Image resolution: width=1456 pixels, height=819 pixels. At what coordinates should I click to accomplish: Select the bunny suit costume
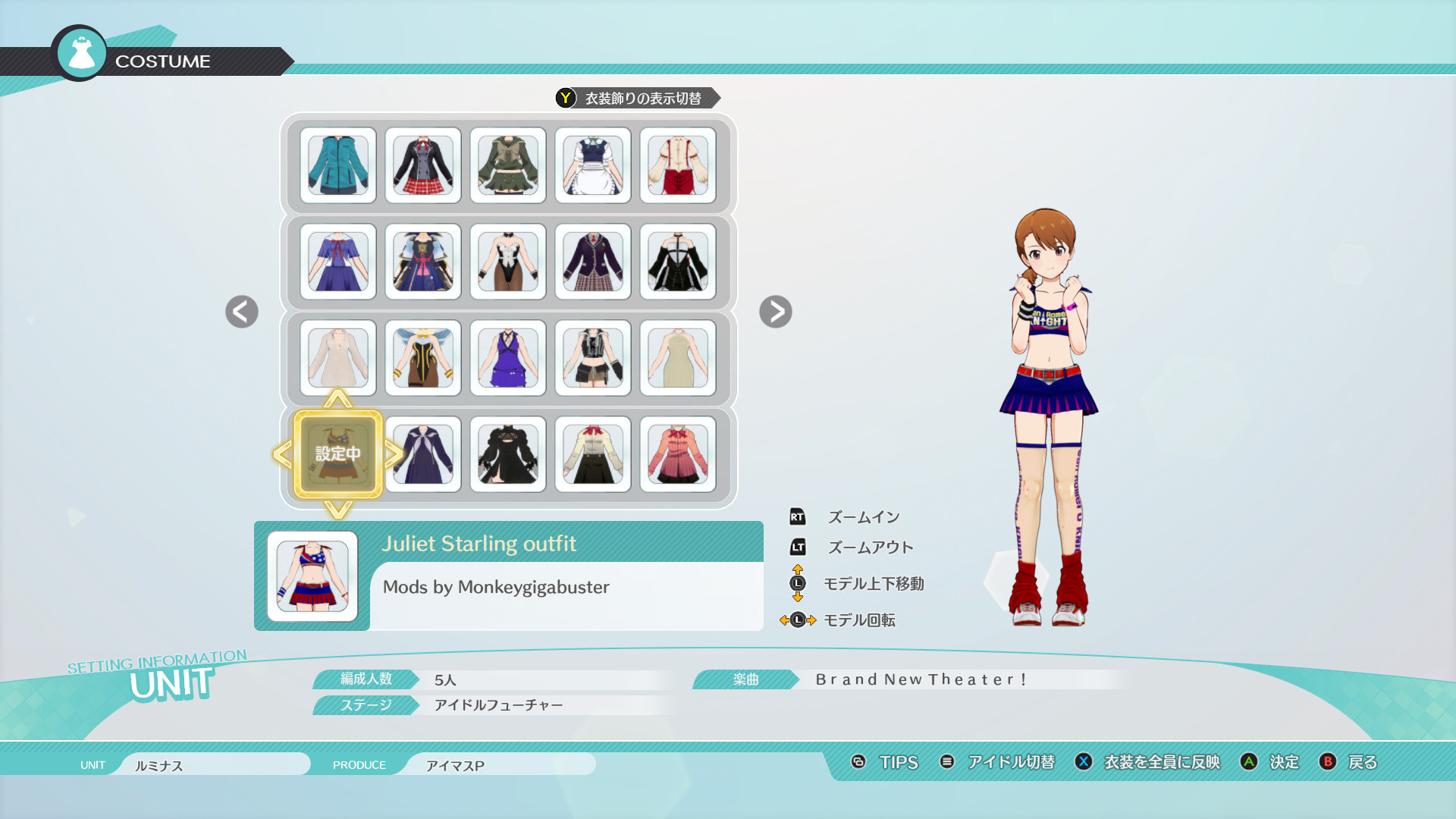pyautogui.click(x=508, y=262)
